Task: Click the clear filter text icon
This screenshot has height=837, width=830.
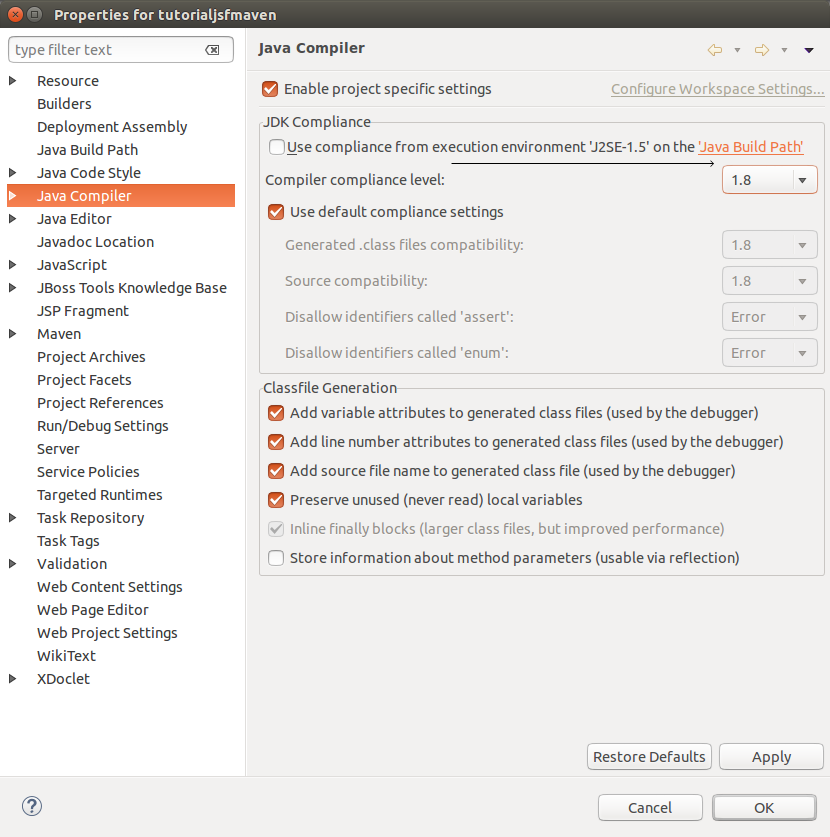Action: click(x=213, y=49)
